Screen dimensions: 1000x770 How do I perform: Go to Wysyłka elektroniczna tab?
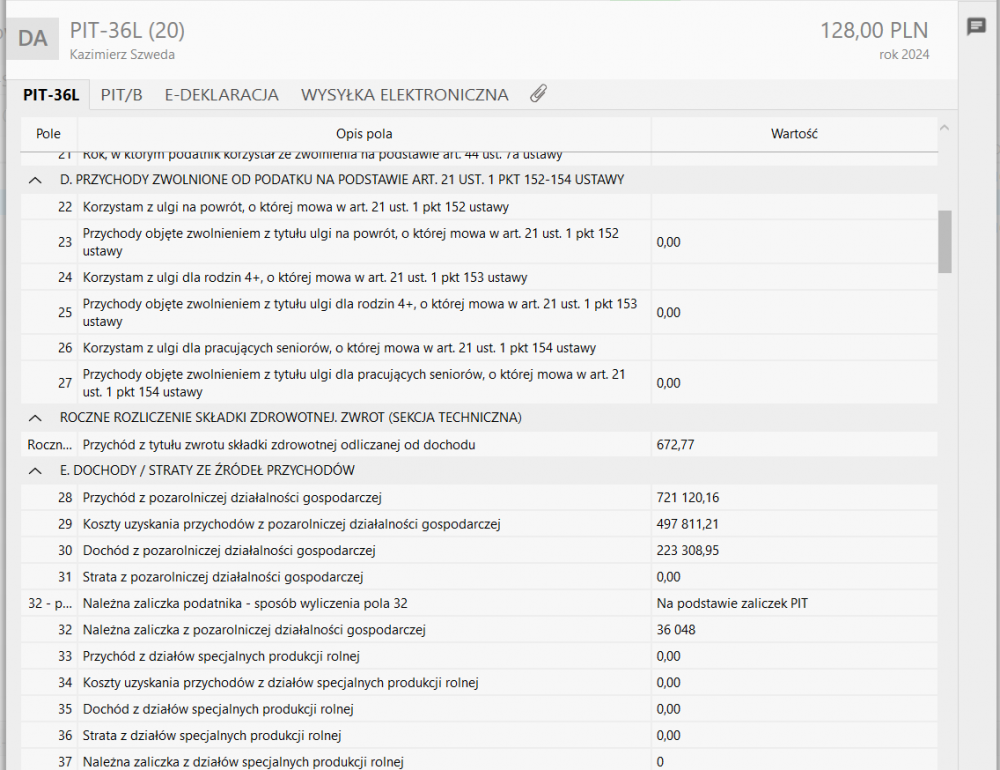(x=404, y=95)
